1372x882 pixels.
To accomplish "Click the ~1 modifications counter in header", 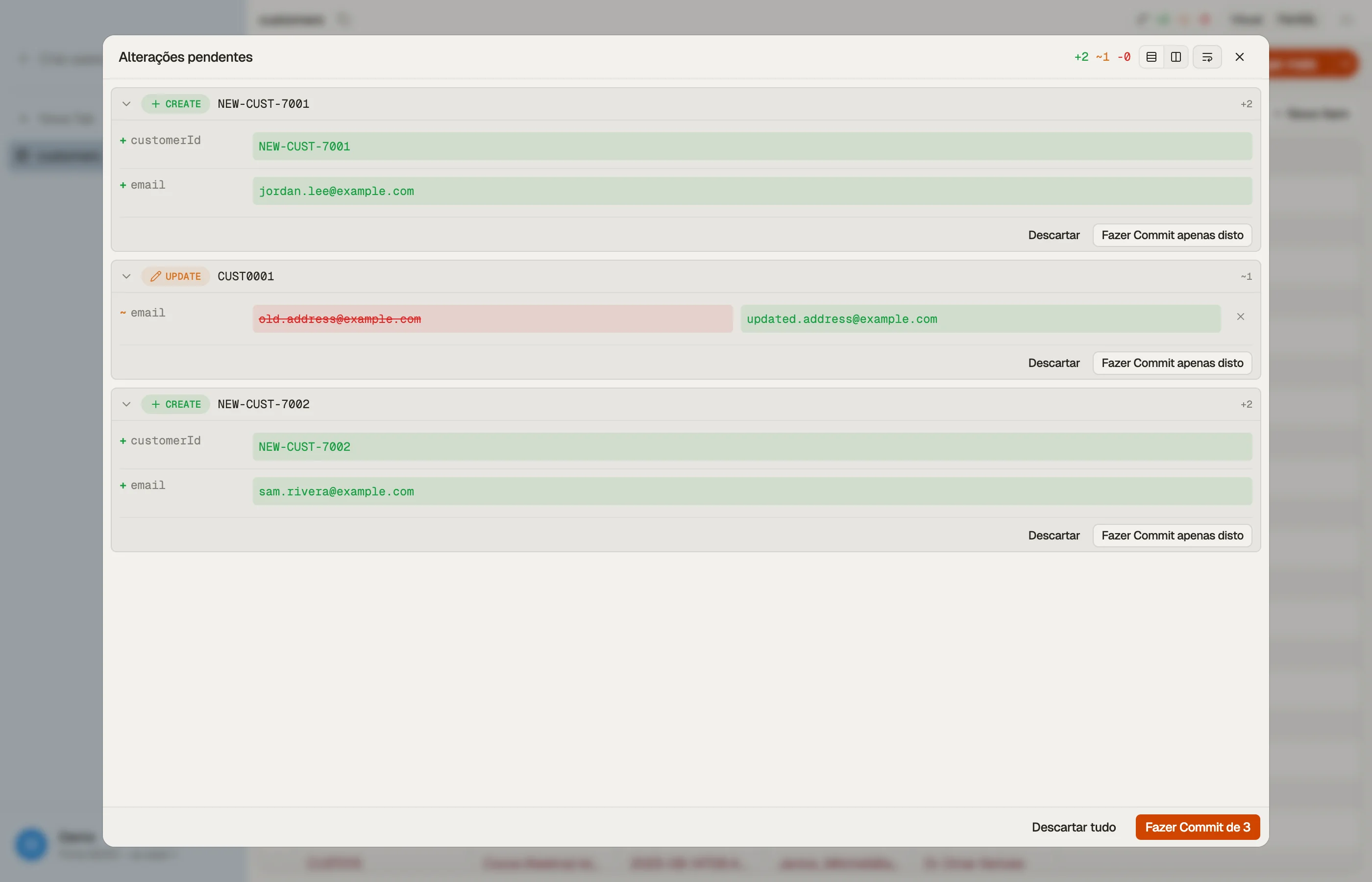I will [1102, 57].
